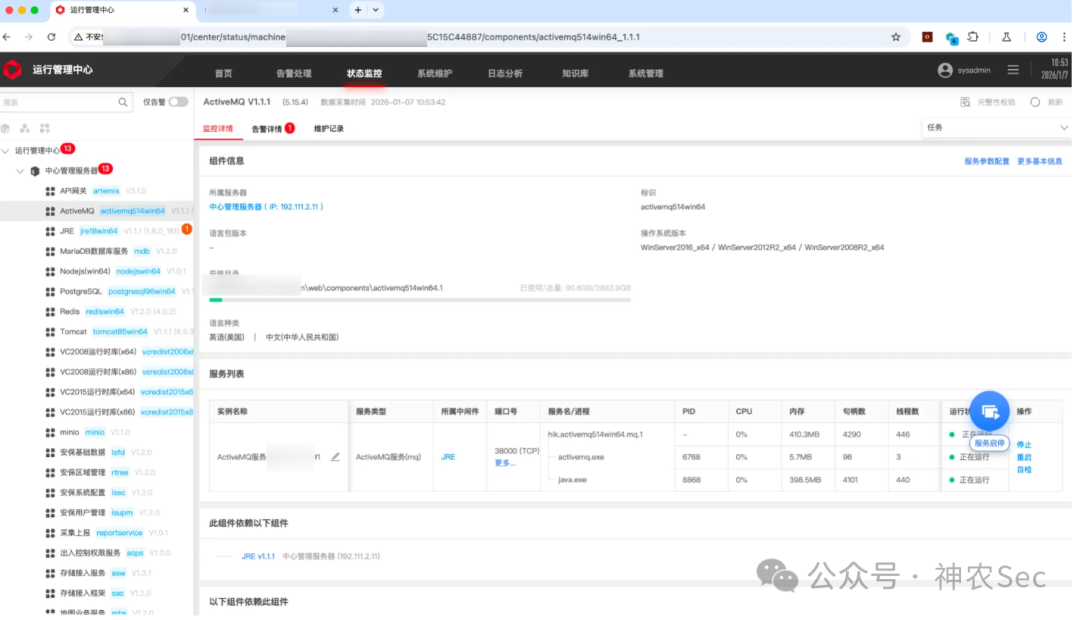Click the edit pencil icon for ActiveMQ服务 instance
Image resolution: width=1080 pixels, height=620 pixels.
click(335, 457)
